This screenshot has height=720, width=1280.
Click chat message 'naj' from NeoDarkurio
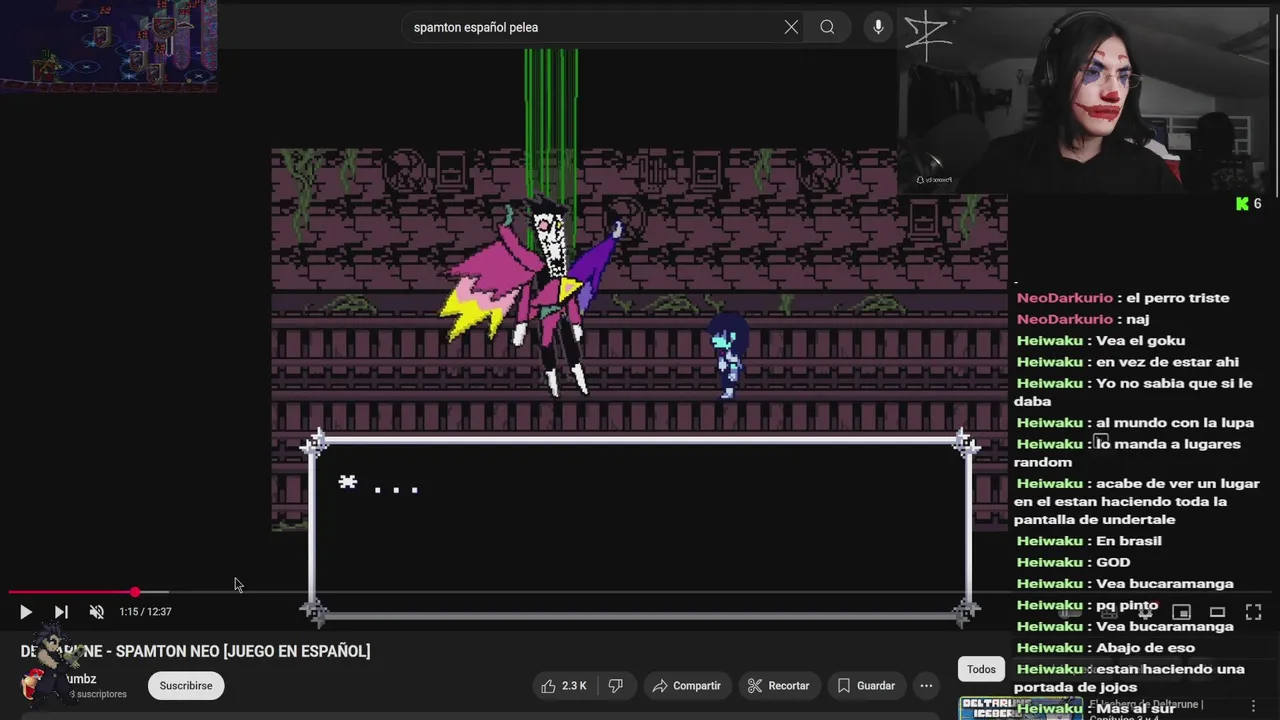(1137, 319)
